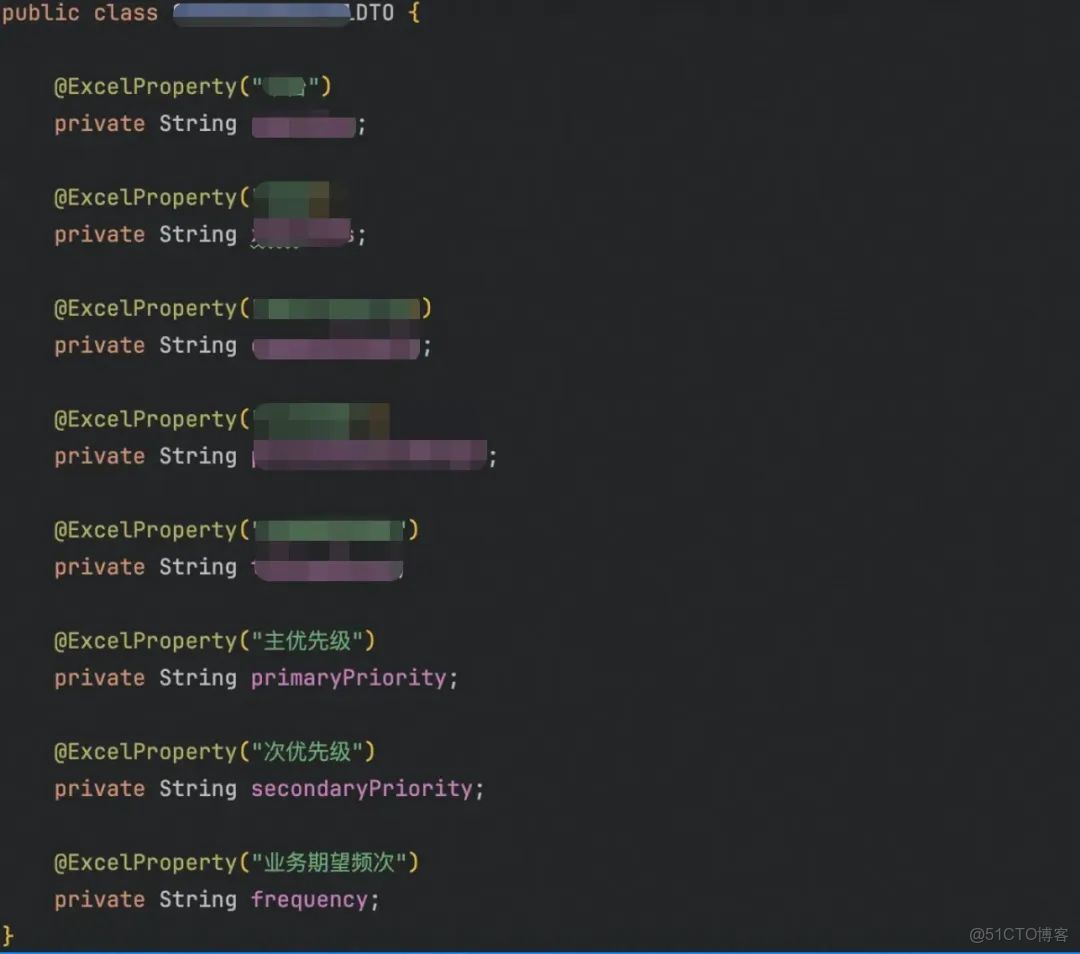Click 'String' type on the primaryPriority line
Viewport: 1080px width, 954px height.
198,678
